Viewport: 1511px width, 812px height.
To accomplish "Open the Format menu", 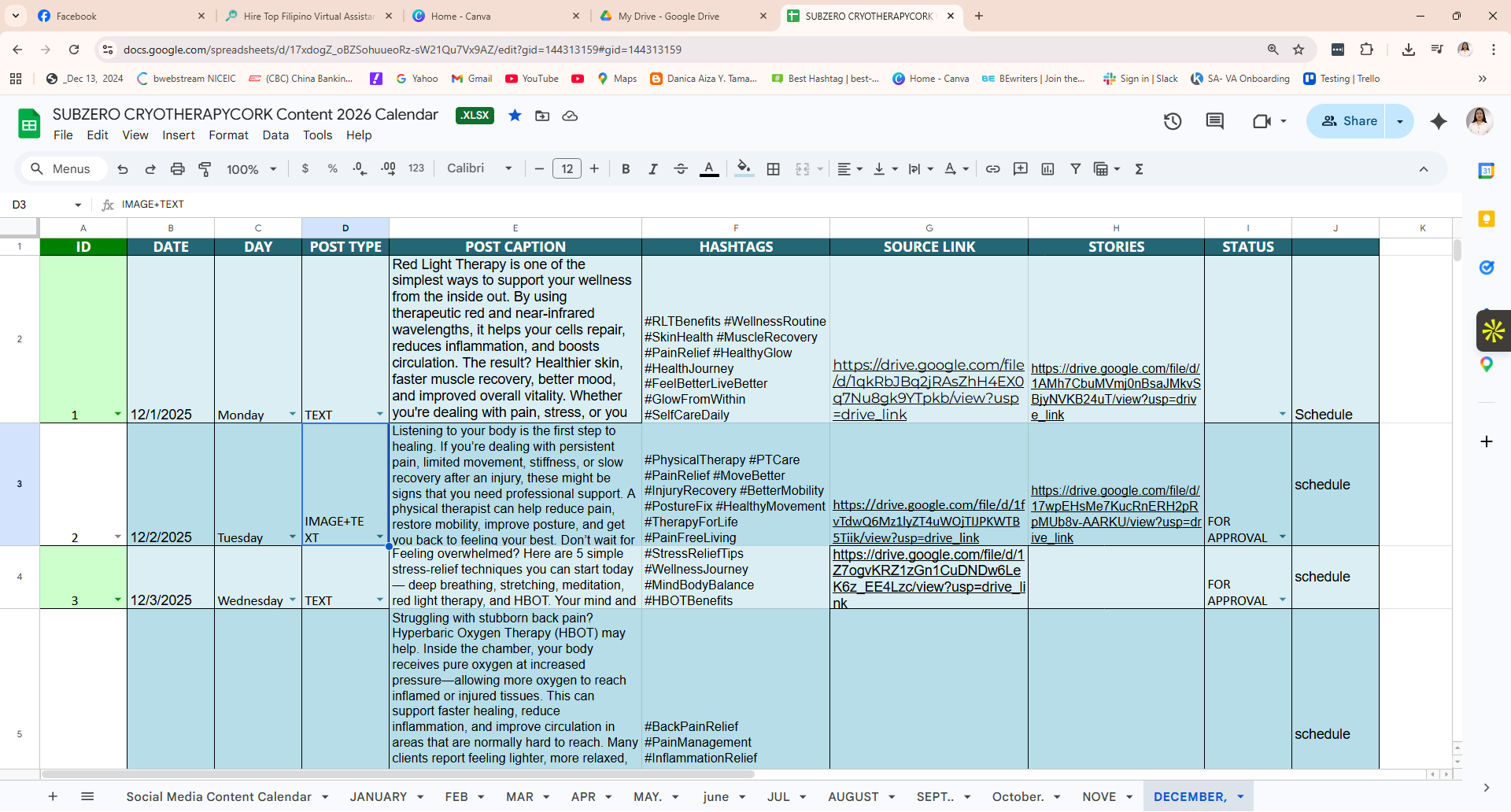I will tap(228, 135).
